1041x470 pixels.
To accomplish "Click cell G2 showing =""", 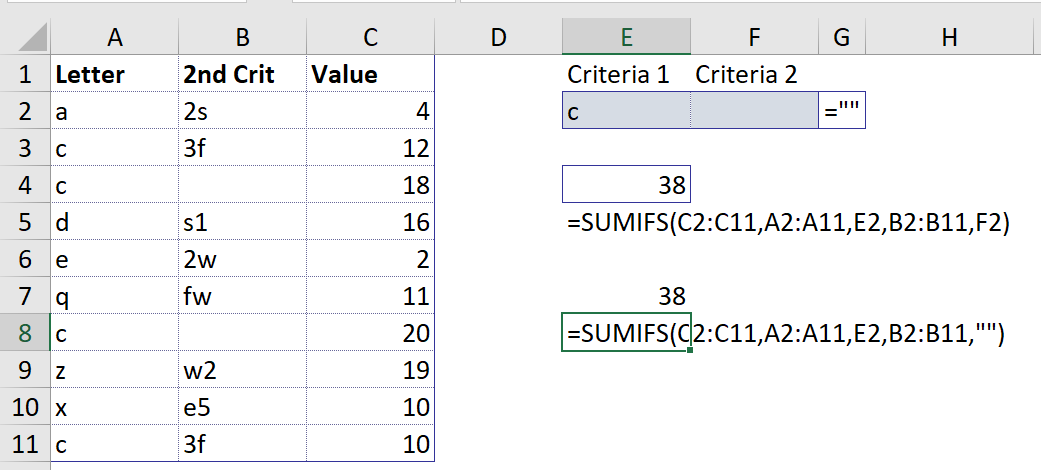I will 842,110.
